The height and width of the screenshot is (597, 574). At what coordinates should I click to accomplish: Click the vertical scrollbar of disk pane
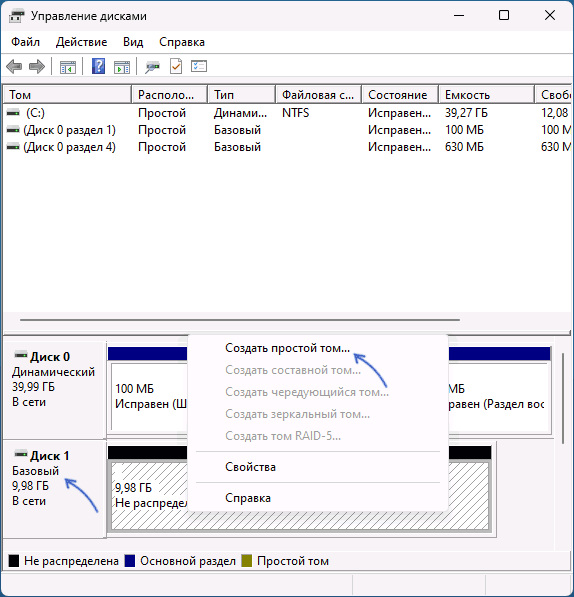pos(563,398)
